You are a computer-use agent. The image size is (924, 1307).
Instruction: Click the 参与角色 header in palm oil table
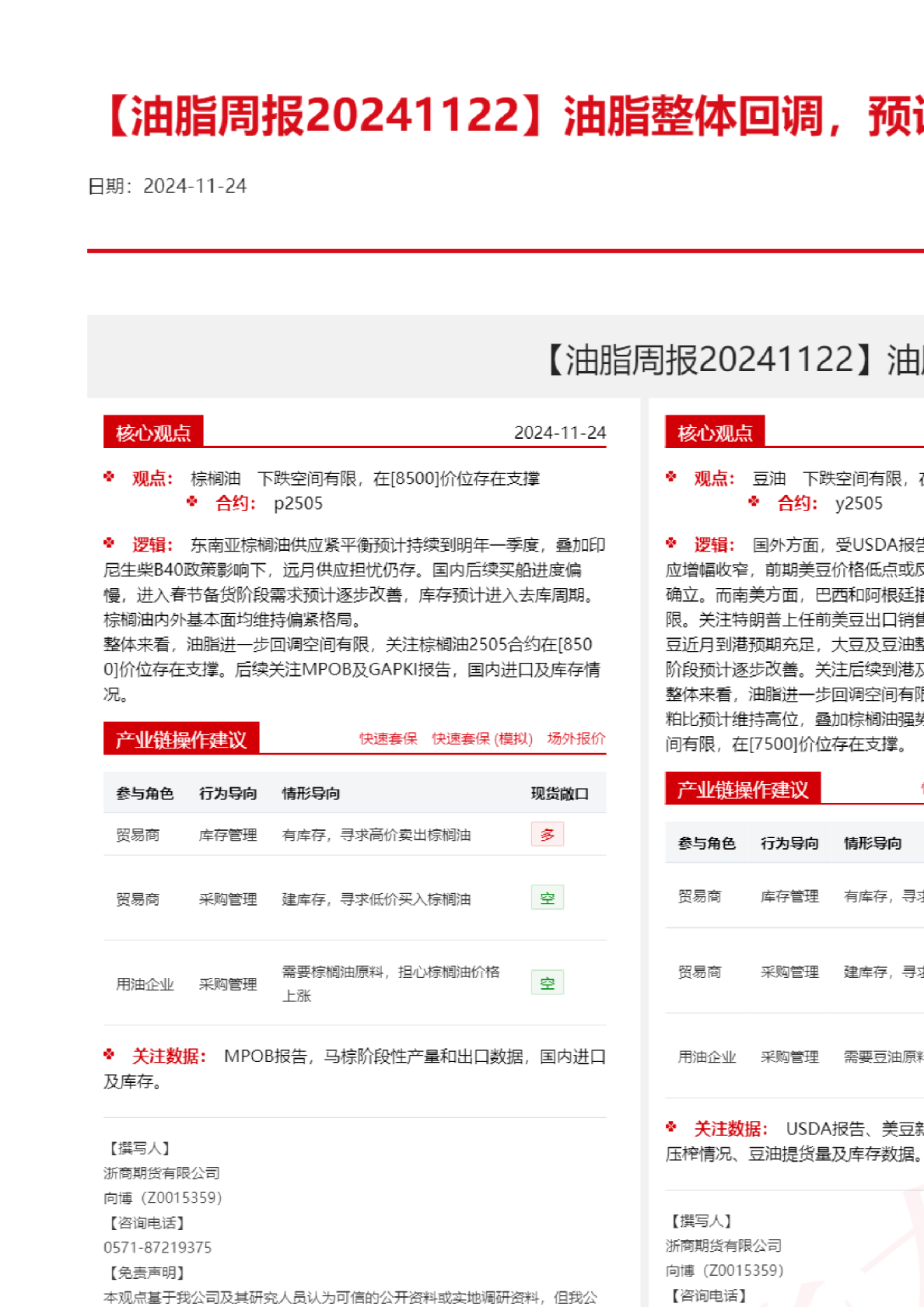pyautogui.click(x=145, y=794)
